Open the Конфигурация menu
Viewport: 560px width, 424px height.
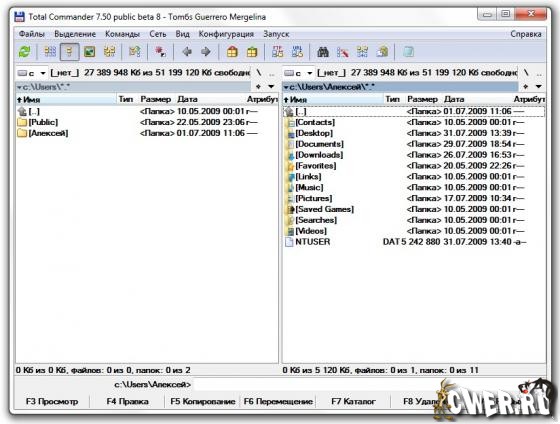coord(226,34)
